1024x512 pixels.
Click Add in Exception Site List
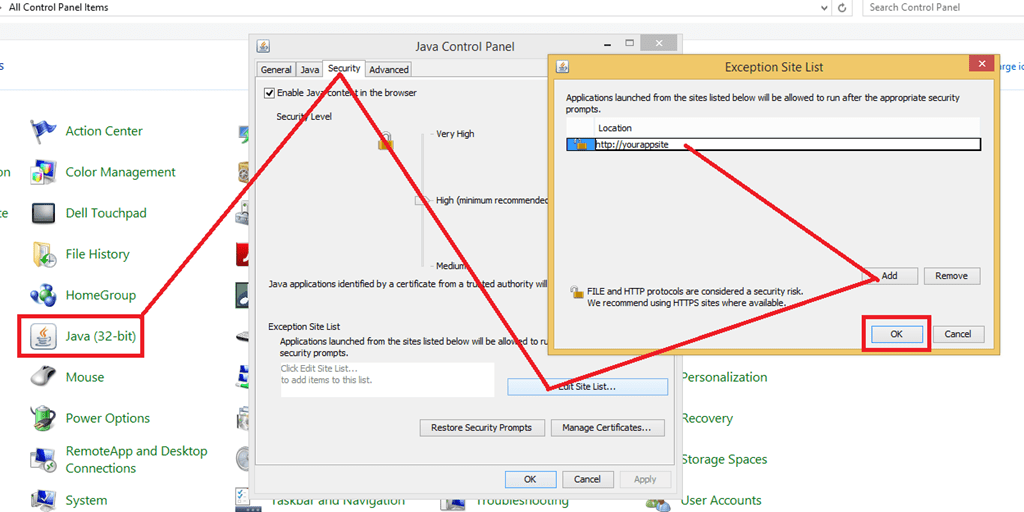coord(889,276)
